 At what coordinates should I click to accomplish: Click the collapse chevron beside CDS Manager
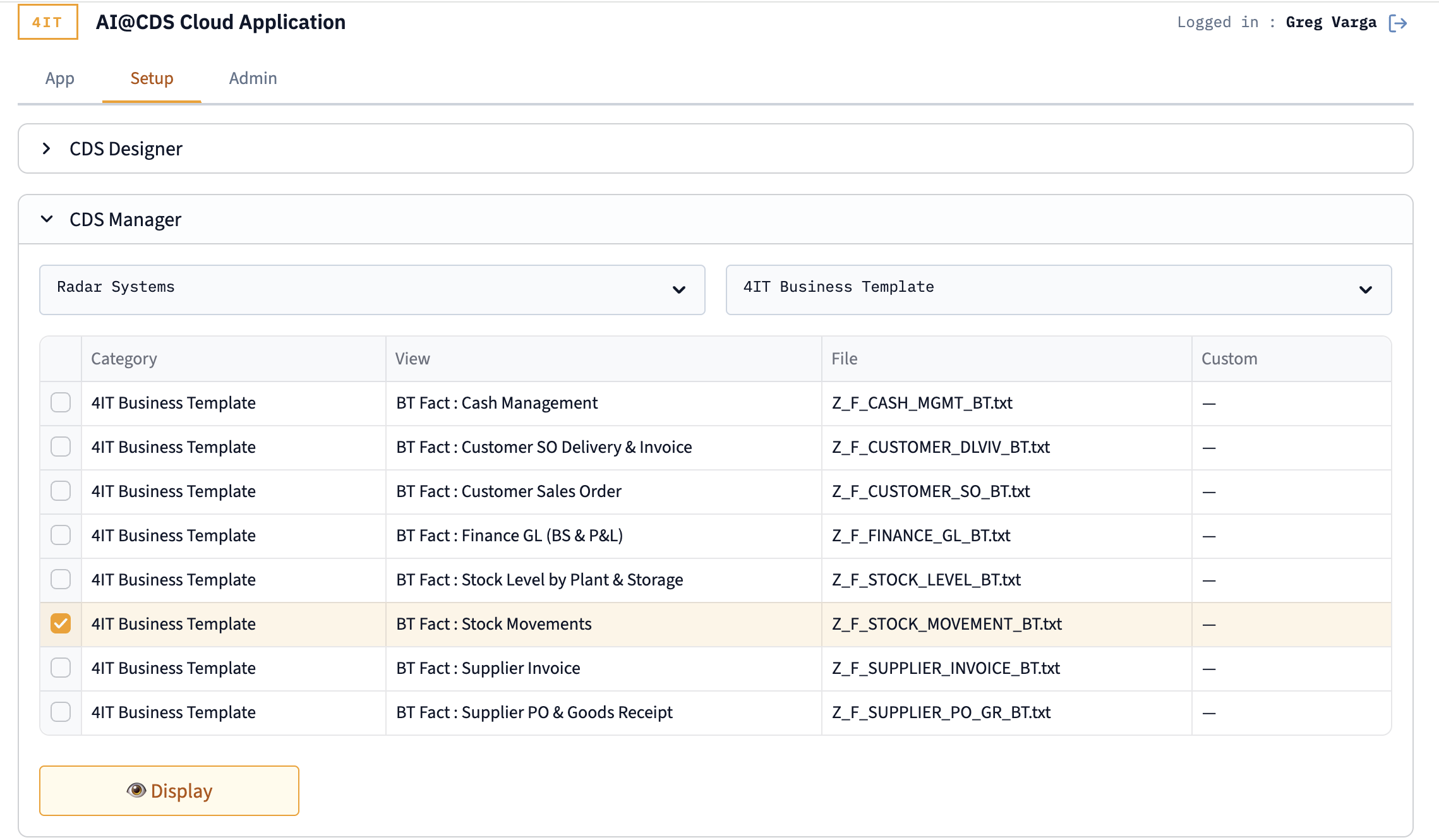[46, 219]
